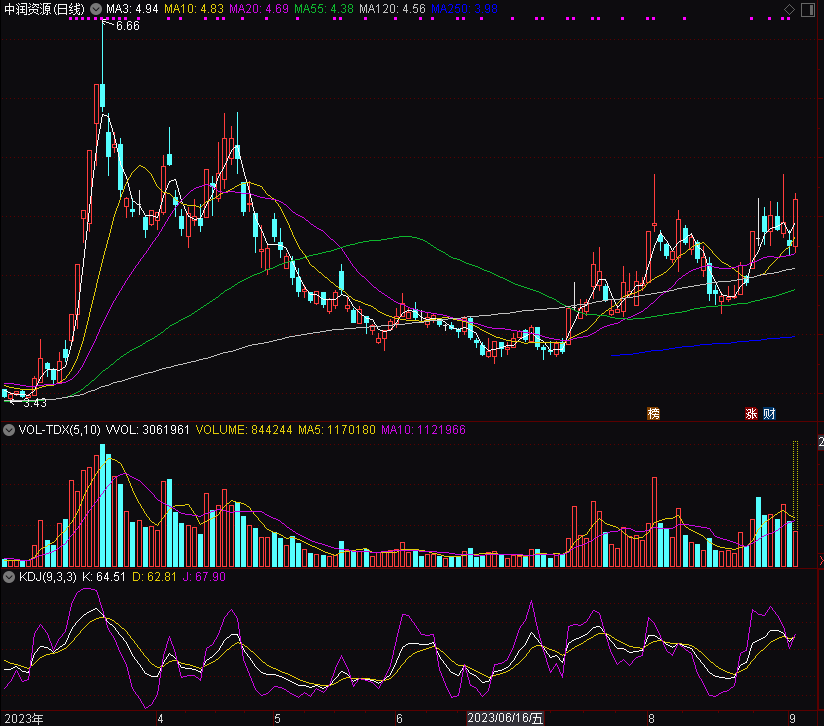Open the VOL-TDX indicator dropdown arrow
The height and width of the screenshot is (726, 824).
9,430
